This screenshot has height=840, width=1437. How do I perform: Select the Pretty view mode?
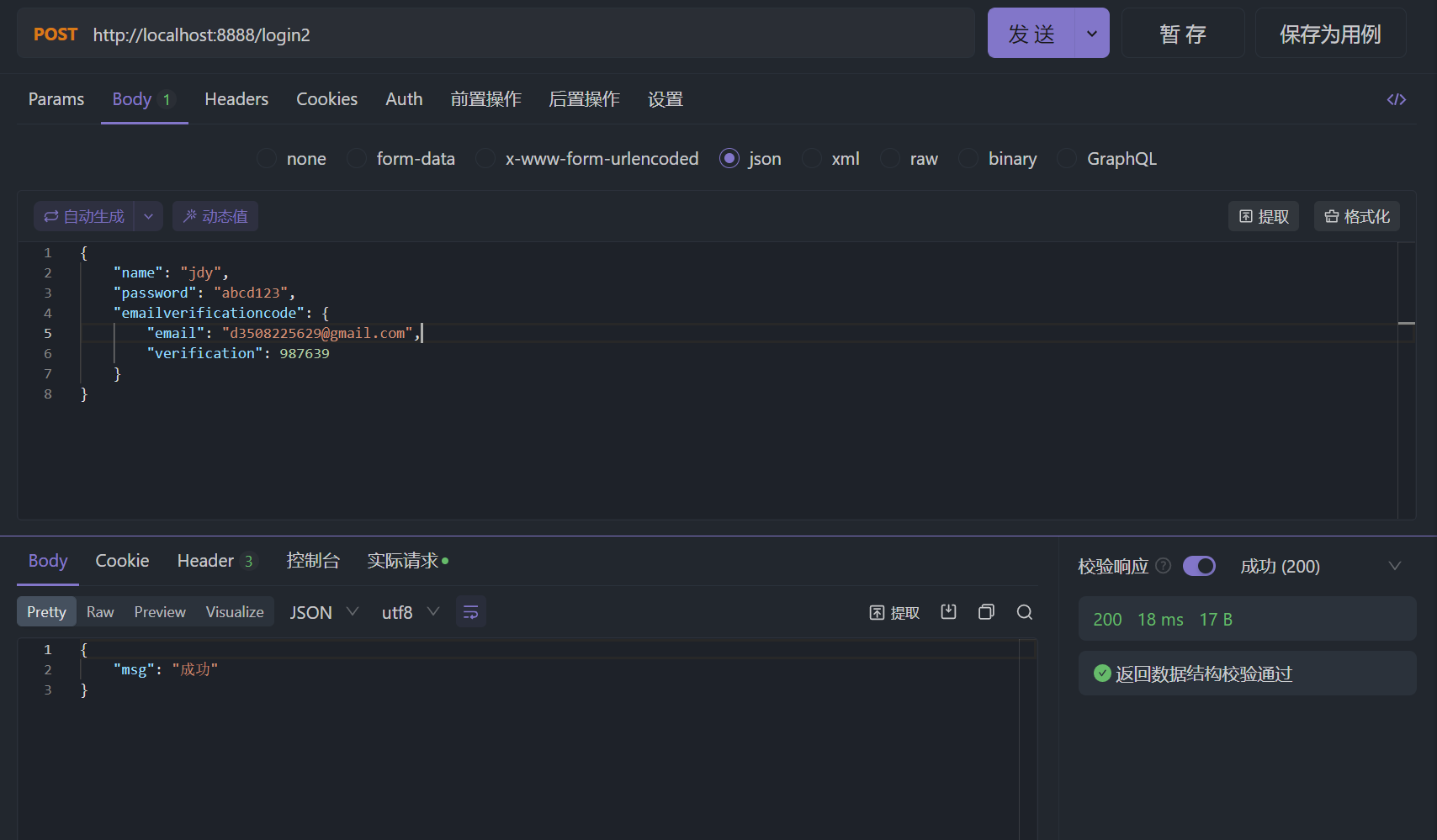(46, 612)
